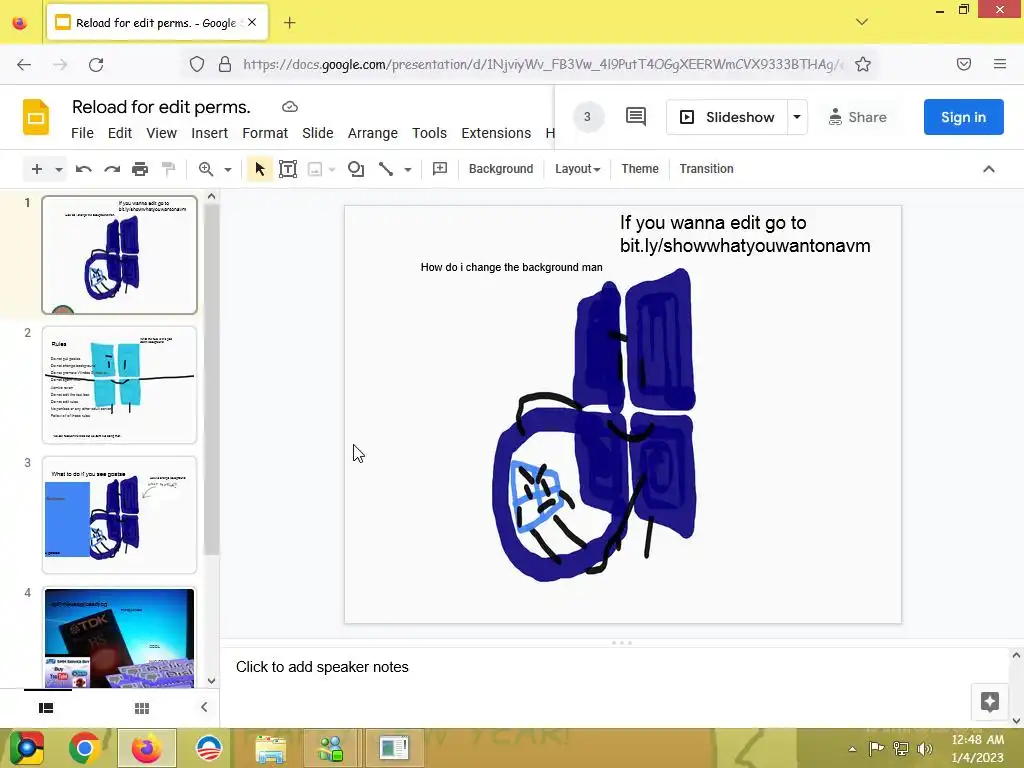The width and height of the screenshot is (1024, 768).
Task: Open the File menu
Action: [x=82, y=133]
